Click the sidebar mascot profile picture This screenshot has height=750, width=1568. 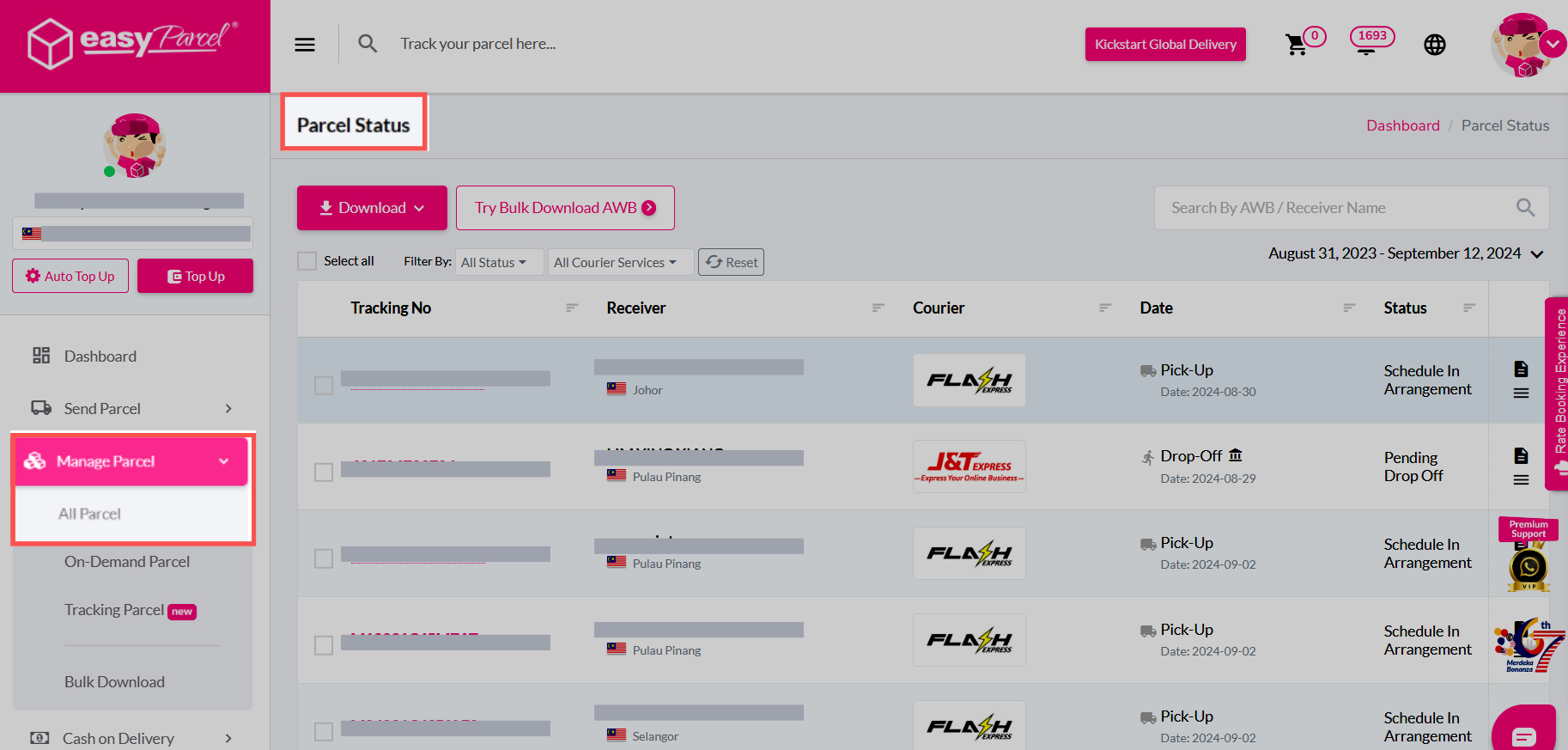coord(136,145)
